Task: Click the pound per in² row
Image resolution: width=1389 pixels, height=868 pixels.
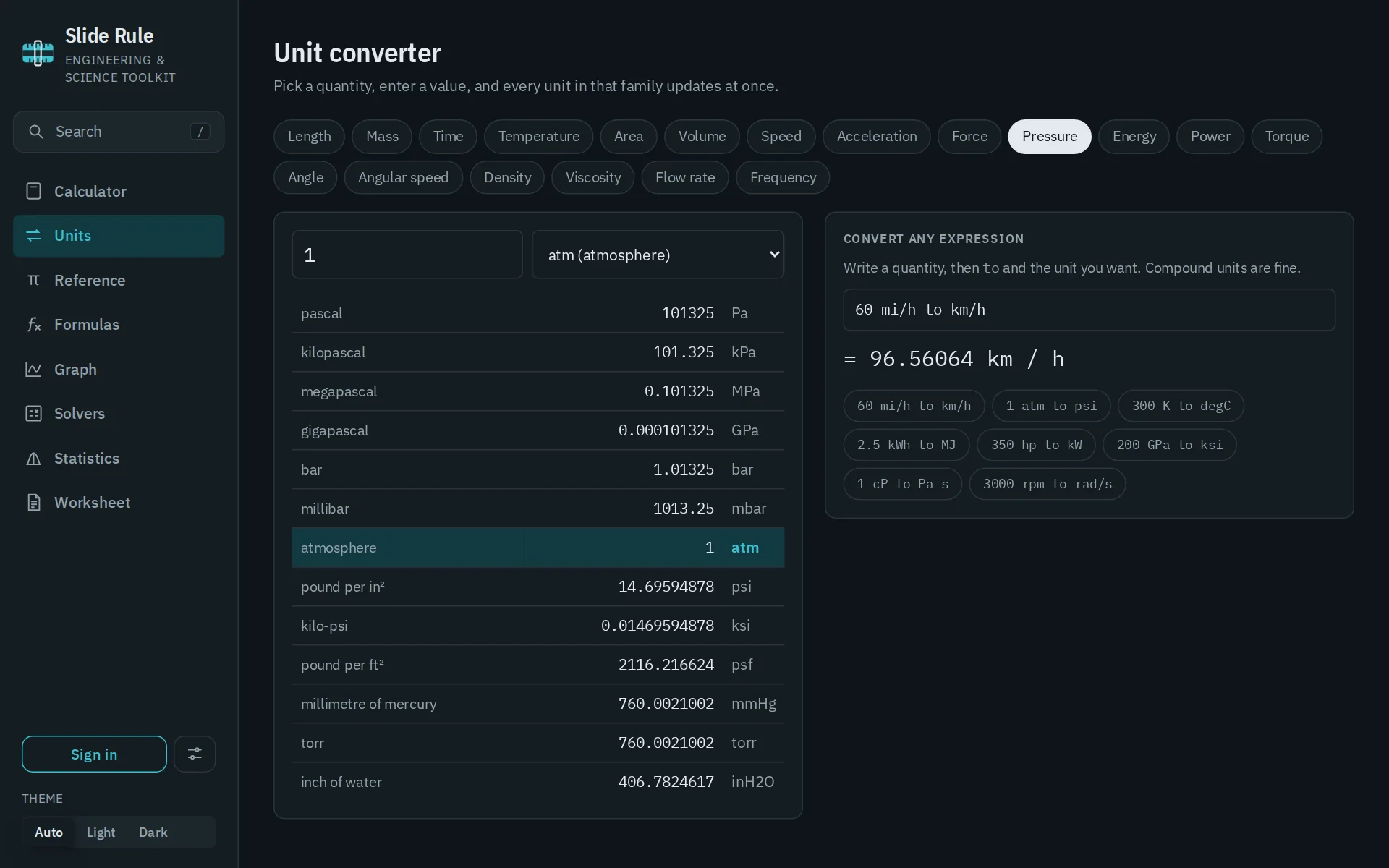Action: tap(538, 587)
